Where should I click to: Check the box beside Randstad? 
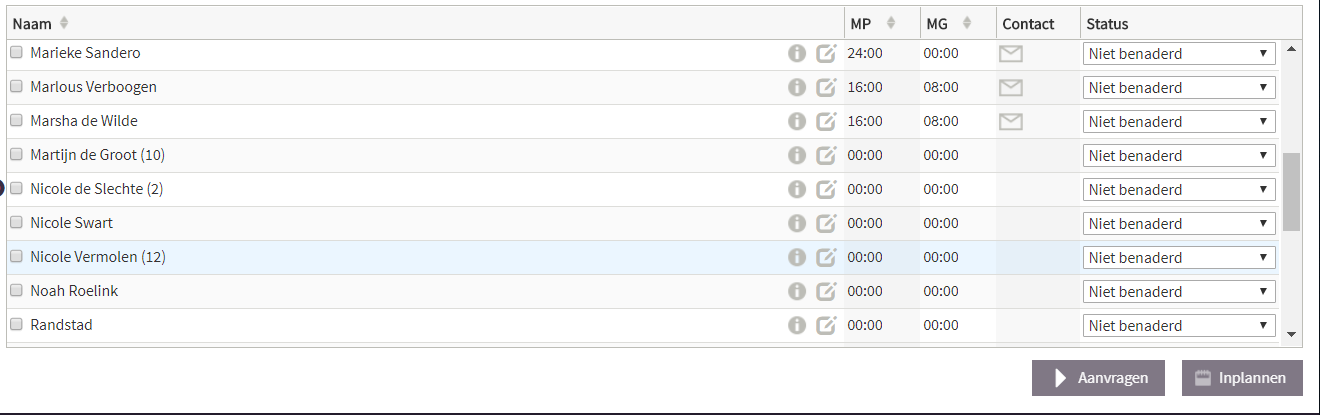click(16, 324)
